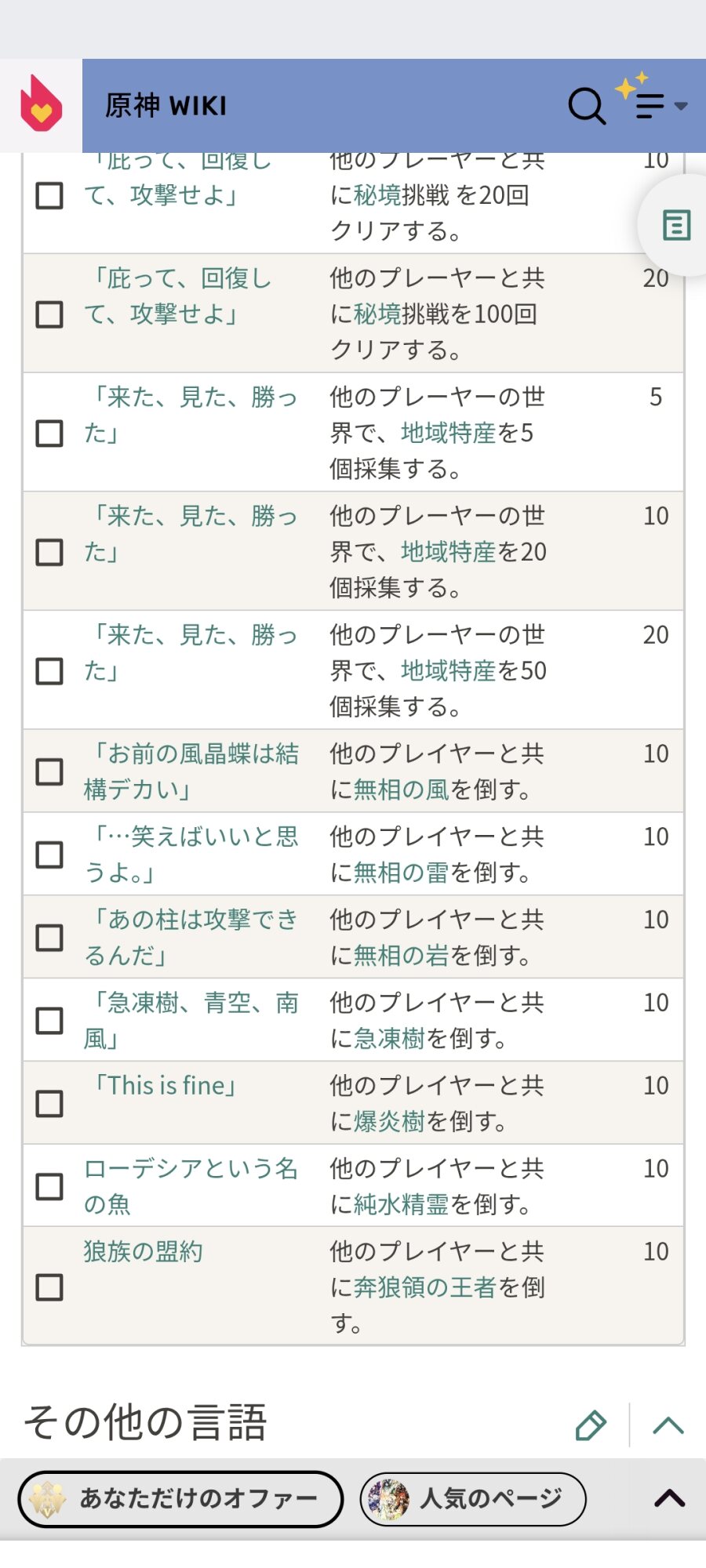Click the 無相の岩 enemy link
The image size is (706, 1568).
tap(401, 956)
